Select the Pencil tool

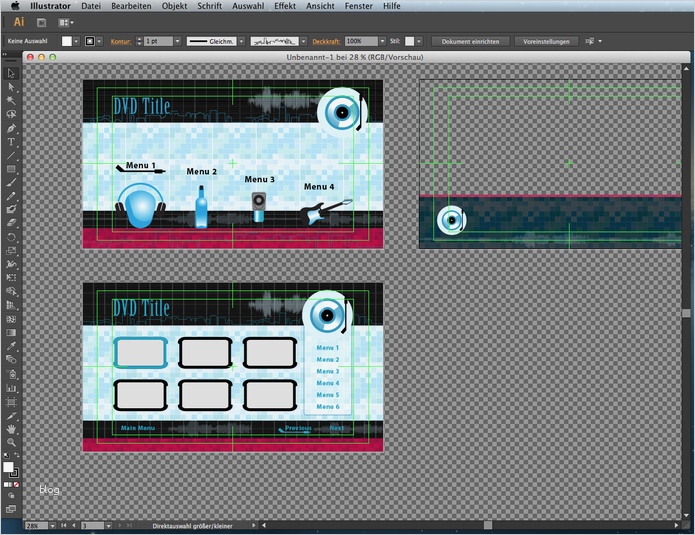pyautogui.click(x=11, y=196)
